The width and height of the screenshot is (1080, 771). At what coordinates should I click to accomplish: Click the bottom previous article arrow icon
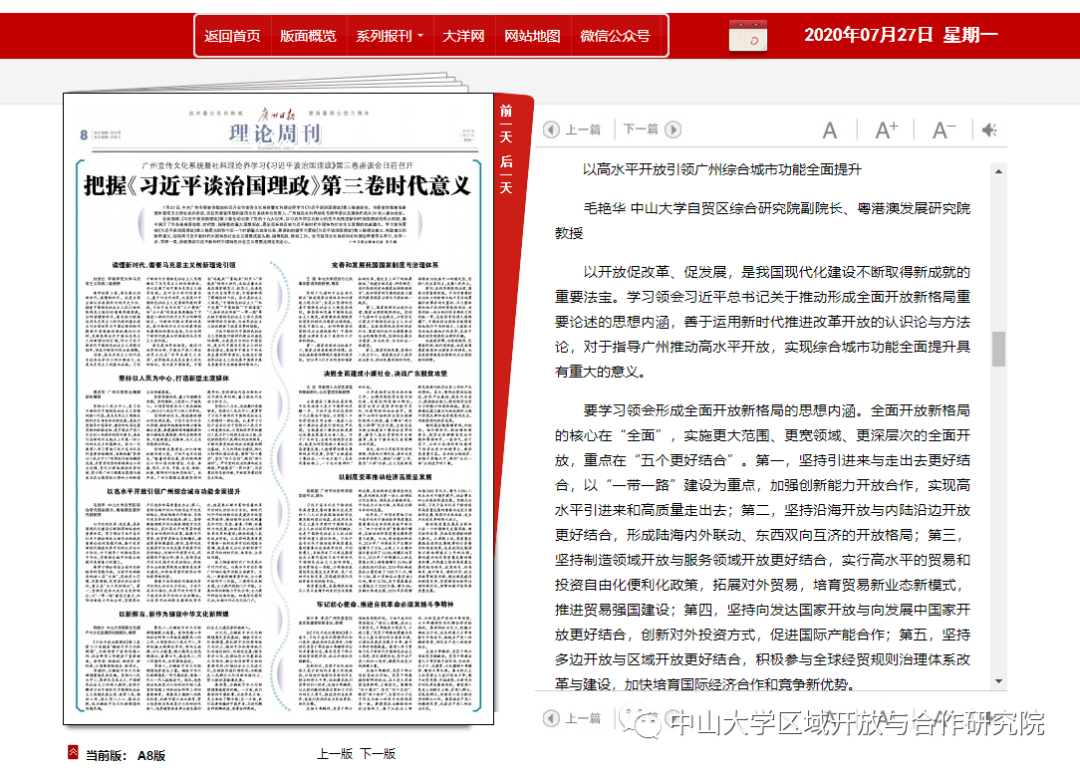click(x=551, y=719)
